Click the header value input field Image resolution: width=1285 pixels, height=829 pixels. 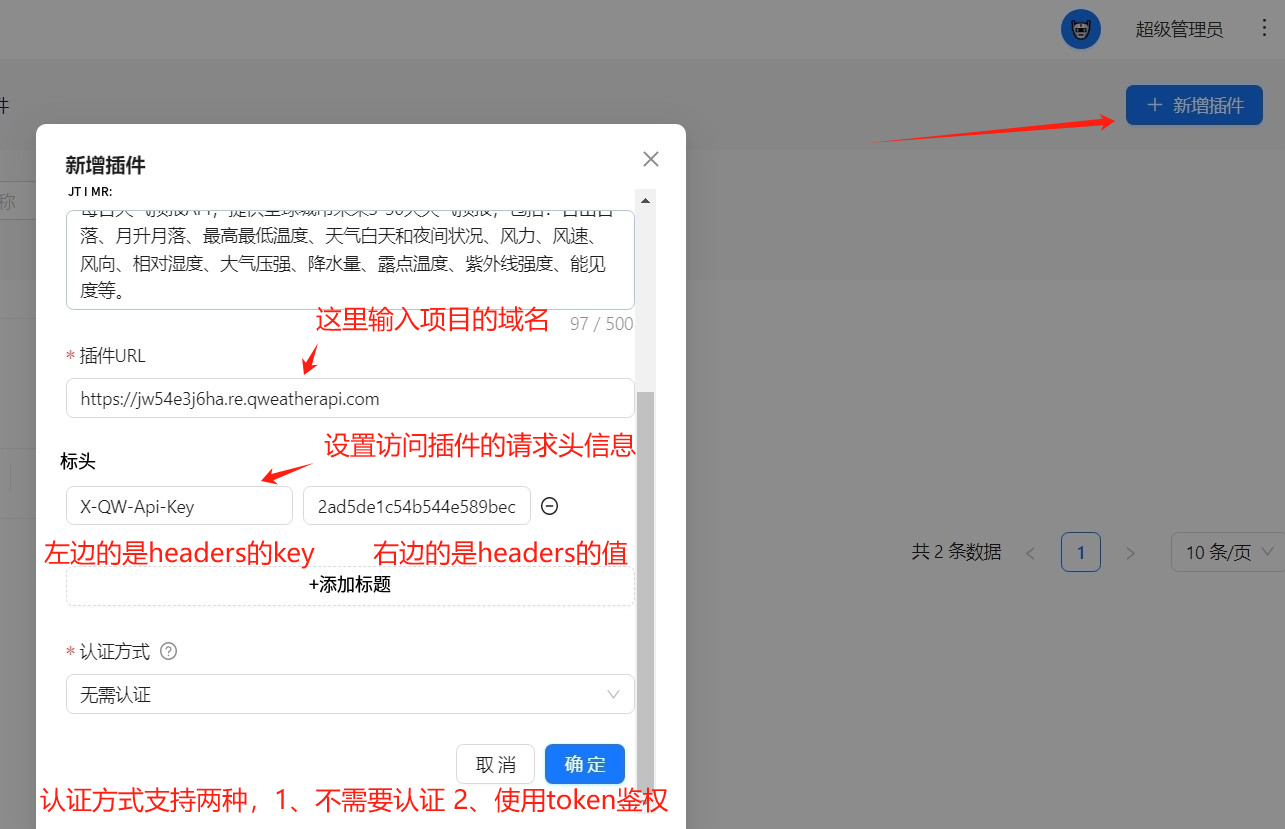click(416, 506)
